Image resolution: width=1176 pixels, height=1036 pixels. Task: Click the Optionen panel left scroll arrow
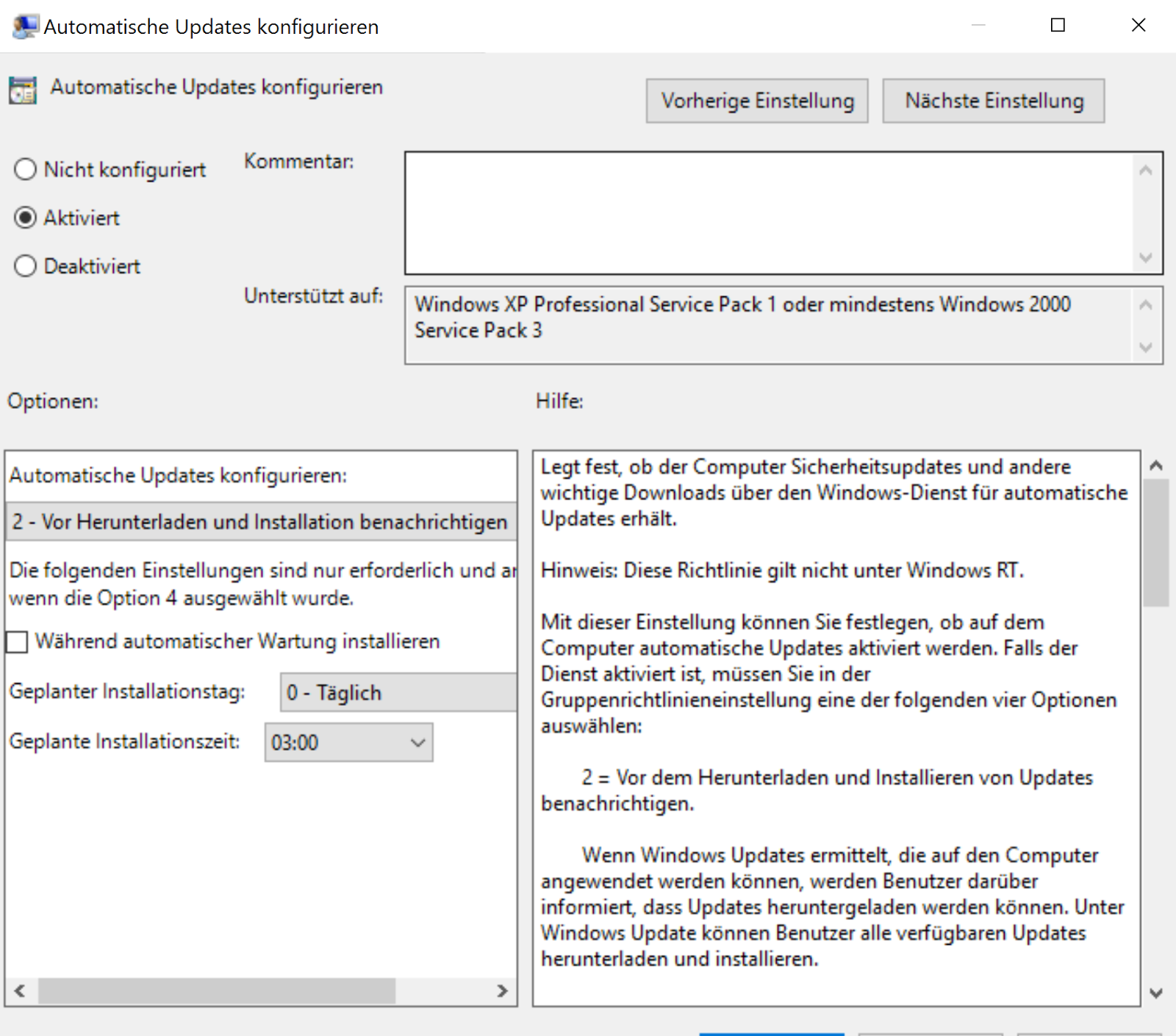pos(20,991)
